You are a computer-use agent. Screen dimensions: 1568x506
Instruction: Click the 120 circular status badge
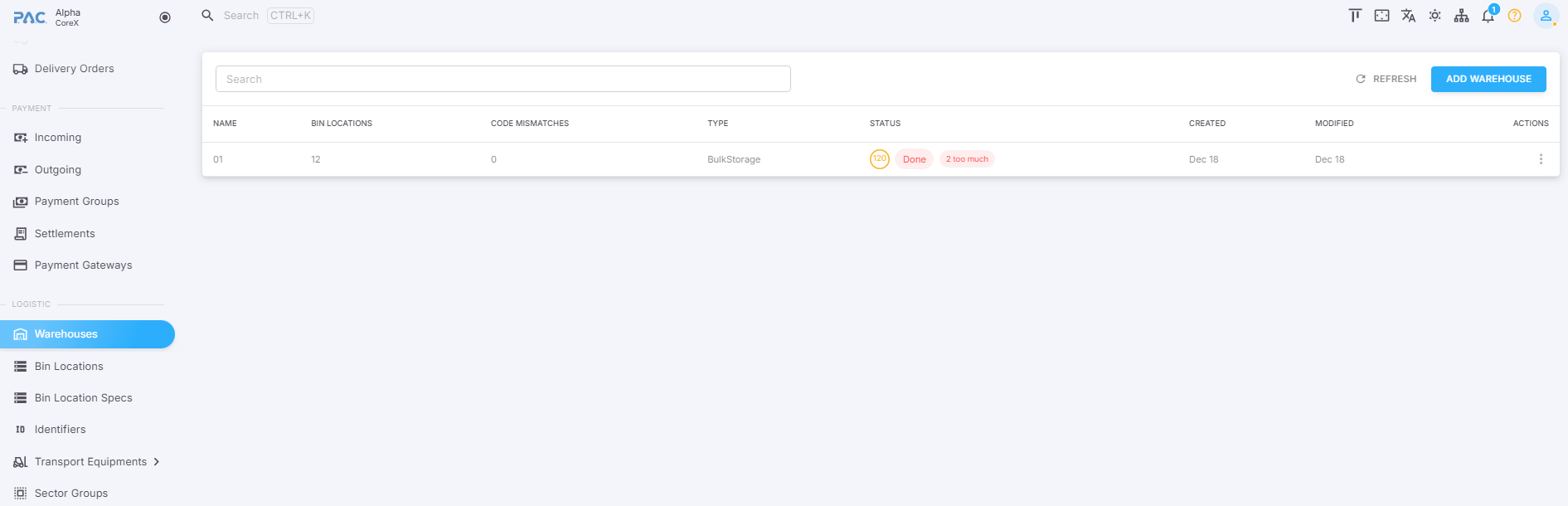(879, 158)
